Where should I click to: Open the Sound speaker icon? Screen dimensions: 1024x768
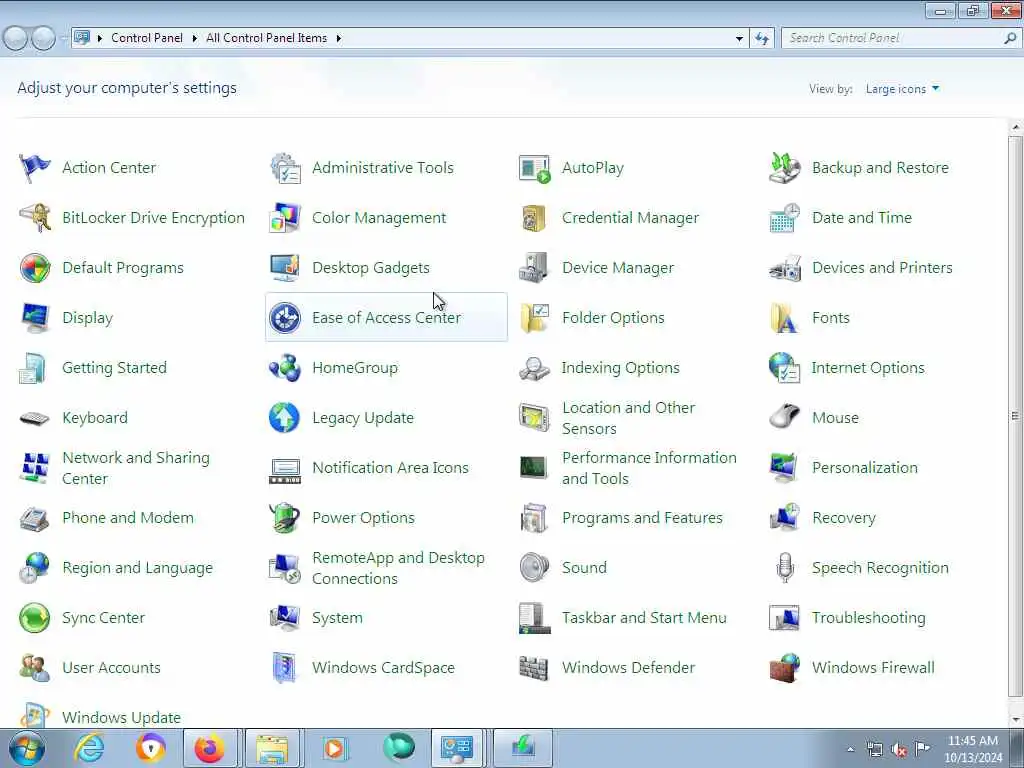click(x=534, y=568)
